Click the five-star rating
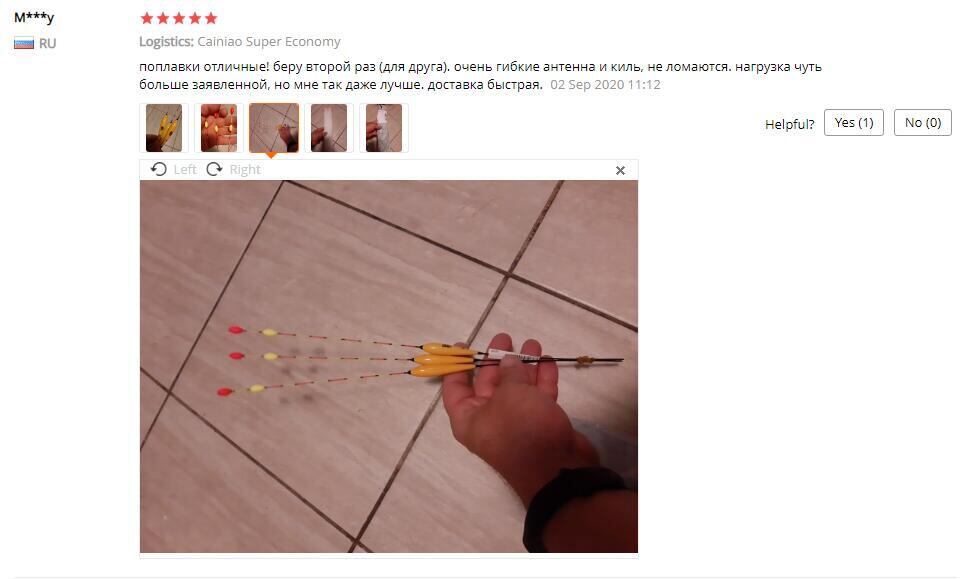 pos(179,18)
